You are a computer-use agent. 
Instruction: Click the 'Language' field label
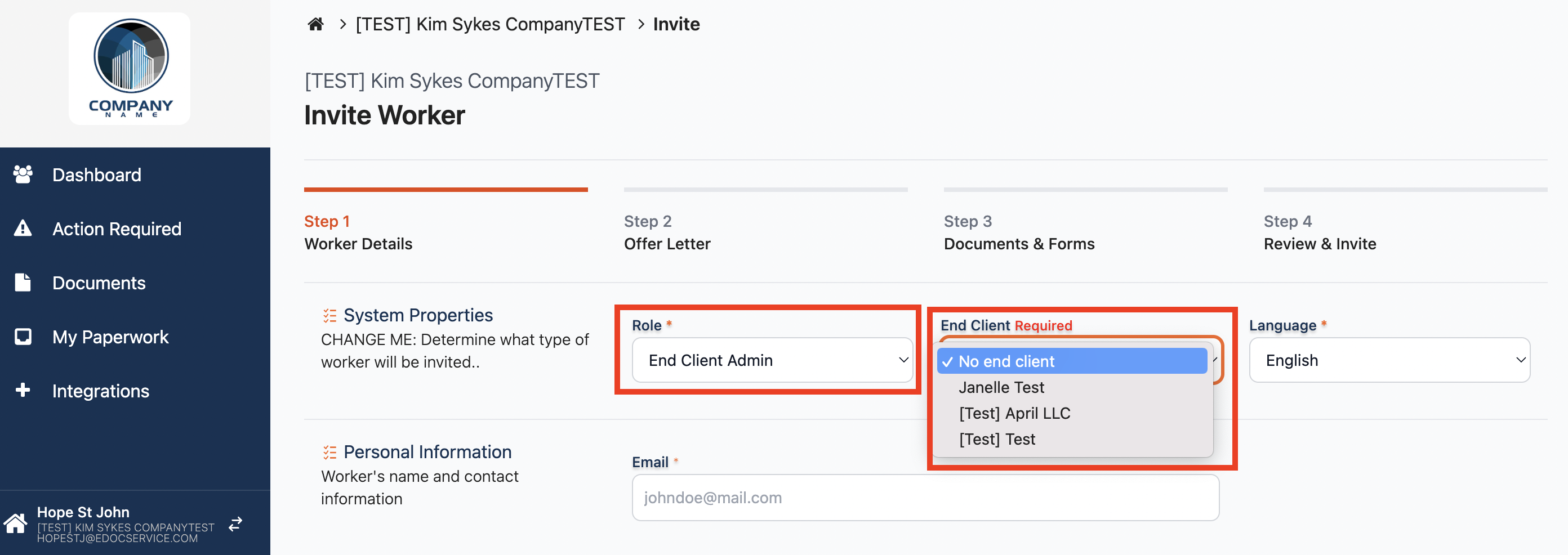tap(1282, 325)
